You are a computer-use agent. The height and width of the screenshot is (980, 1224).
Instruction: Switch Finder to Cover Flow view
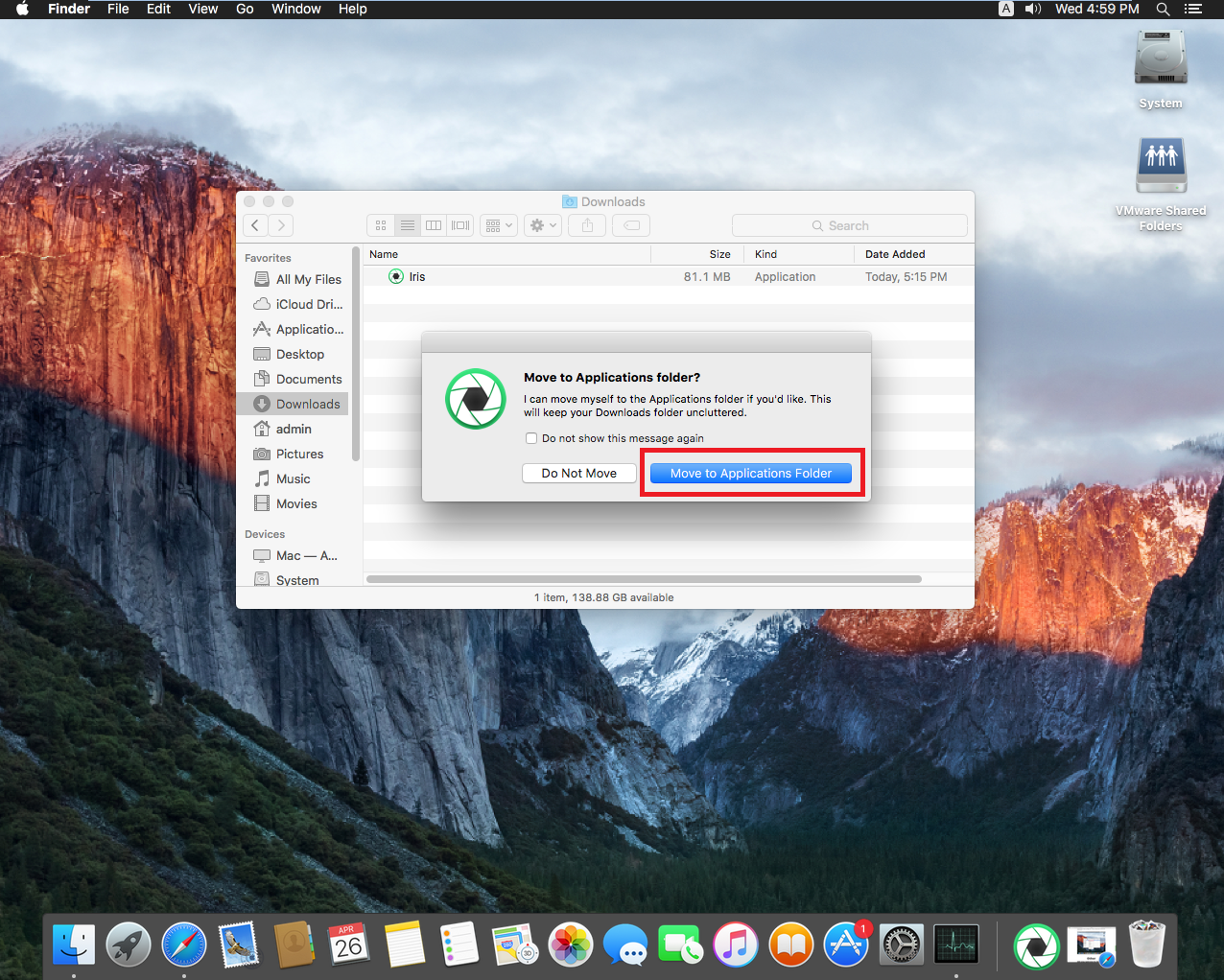[460, 225]
